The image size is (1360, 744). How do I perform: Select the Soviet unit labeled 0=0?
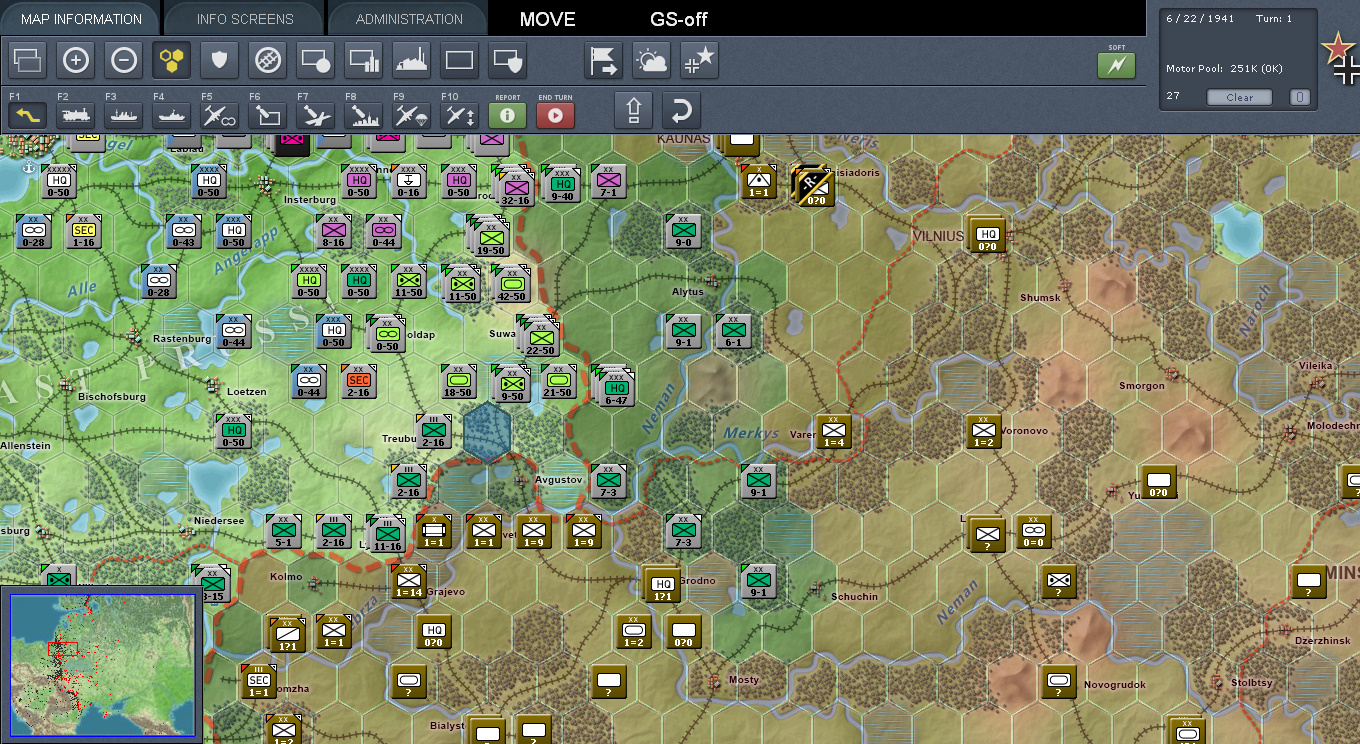coord(1034,533)
